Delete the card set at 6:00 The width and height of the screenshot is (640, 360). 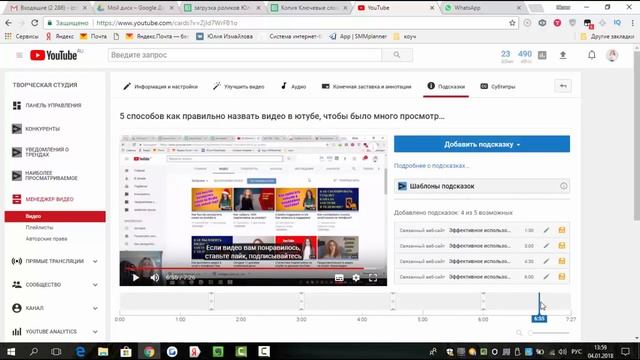click(562, 277)
